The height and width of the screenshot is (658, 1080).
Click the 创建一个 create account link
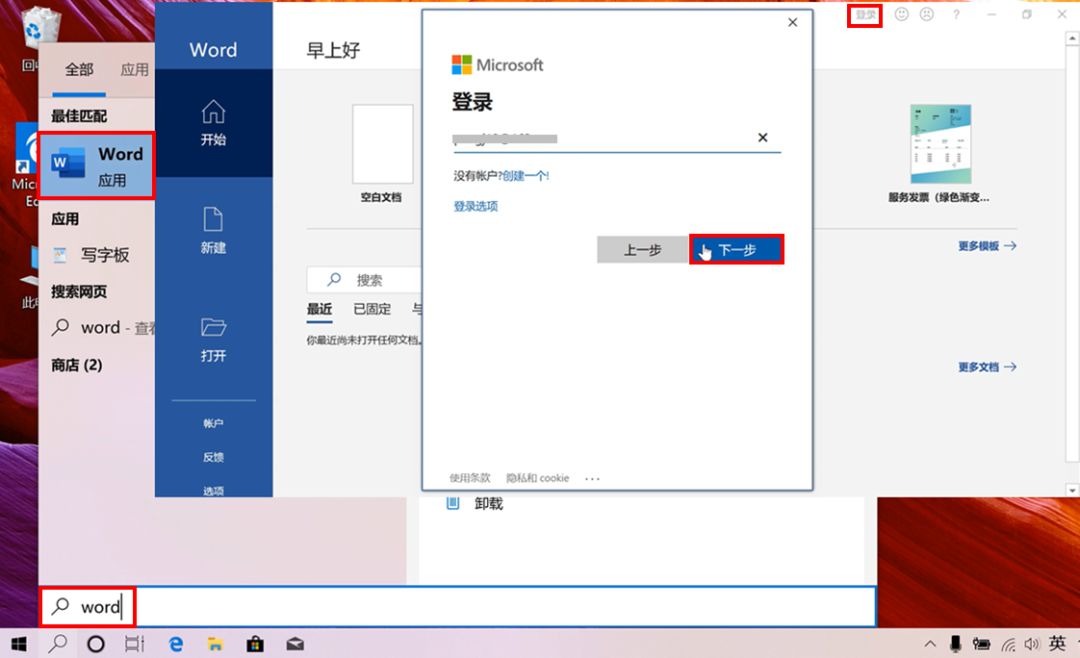coord(526,176)
